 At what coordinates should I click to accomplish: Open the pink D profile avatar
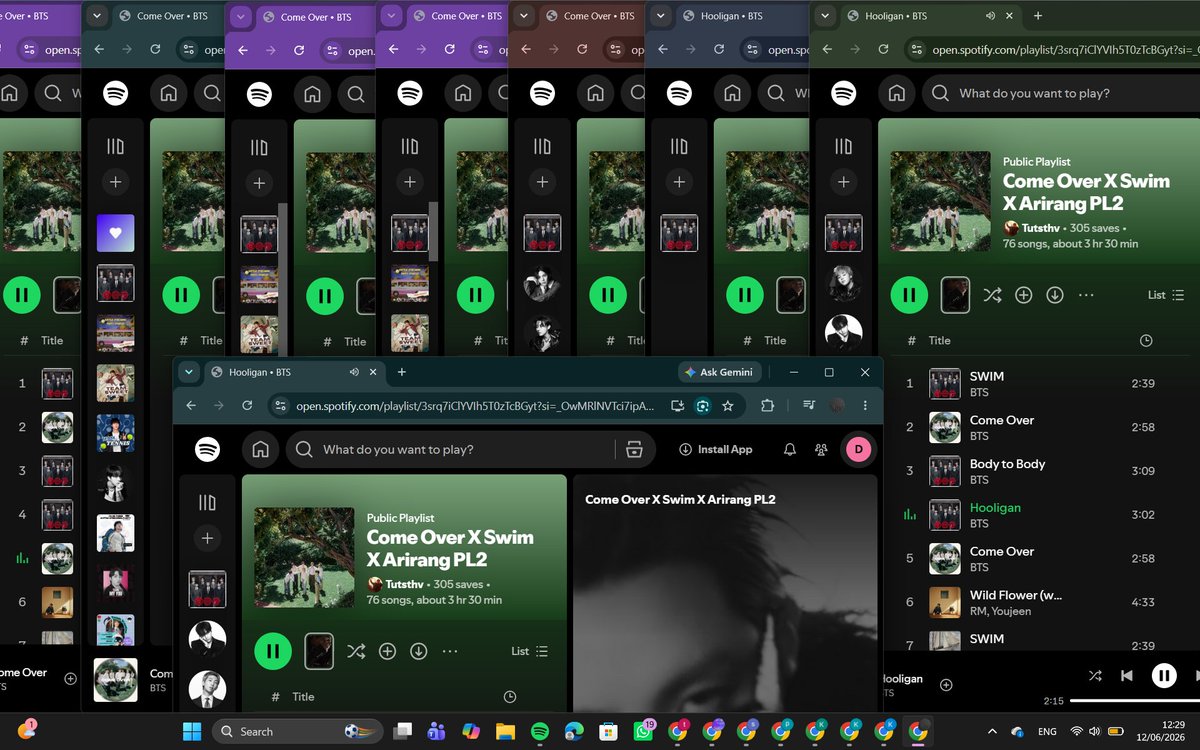pyautogui.click(x=858, y=450)
